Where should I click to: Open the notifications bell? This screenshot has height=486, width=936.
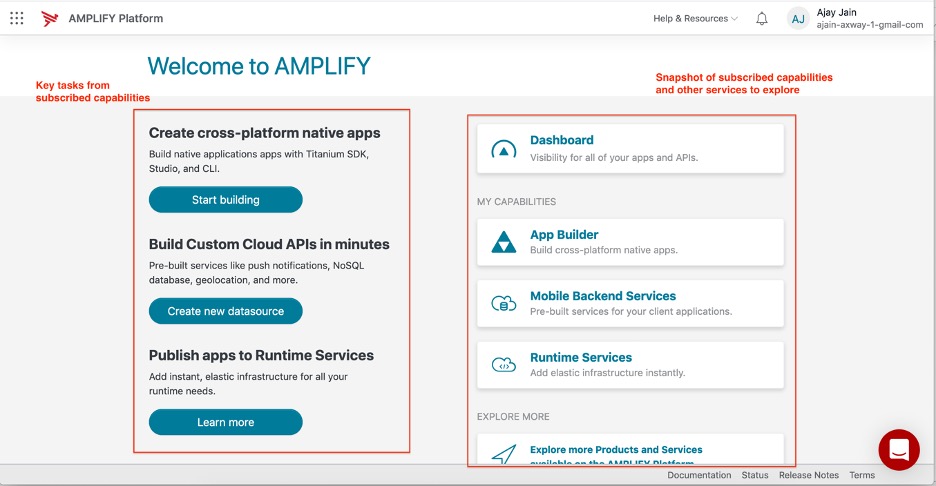(762, 19)
